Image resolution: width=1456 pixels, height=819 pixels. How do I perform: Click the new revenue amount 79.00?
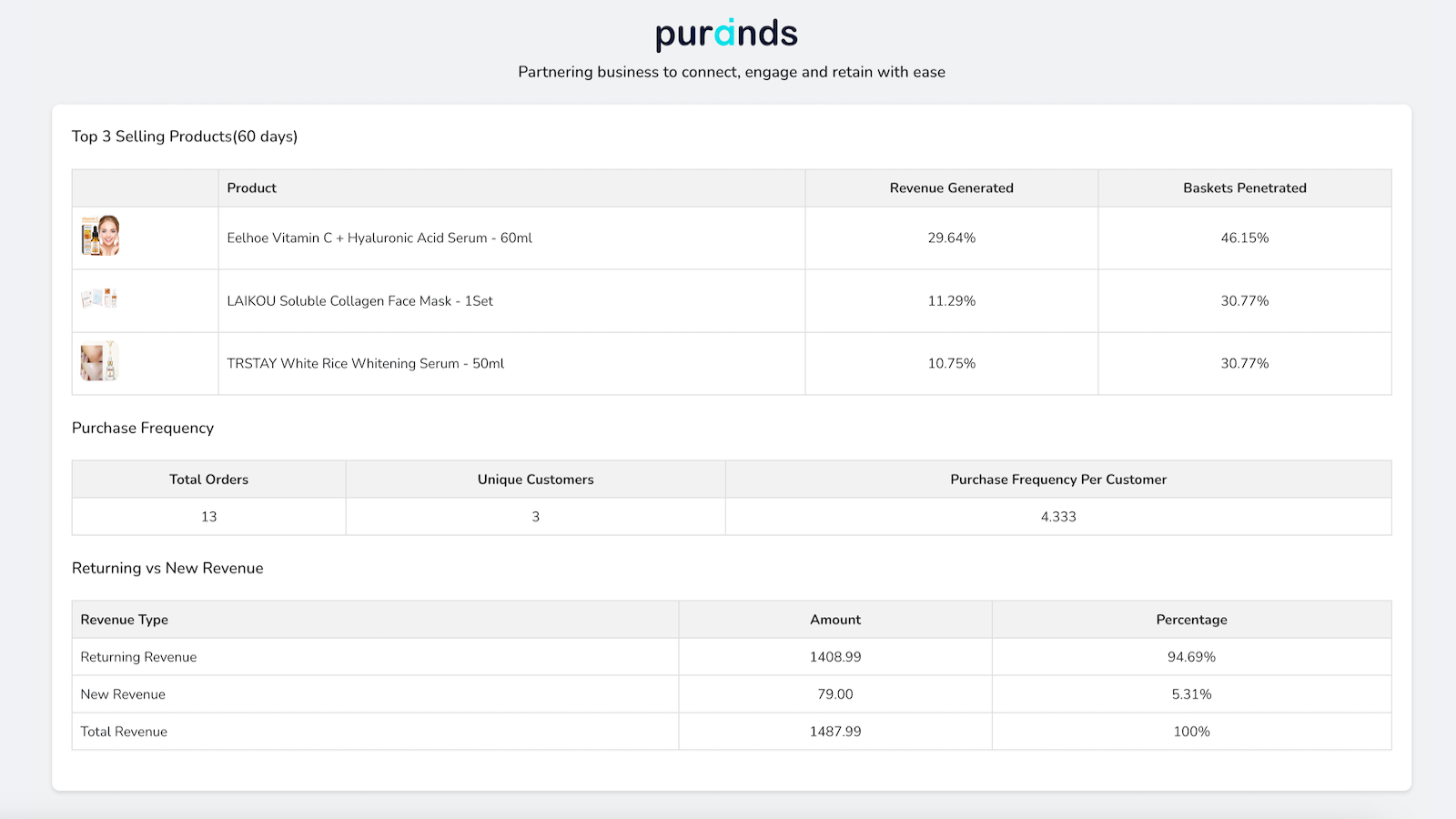coord(835,694)
